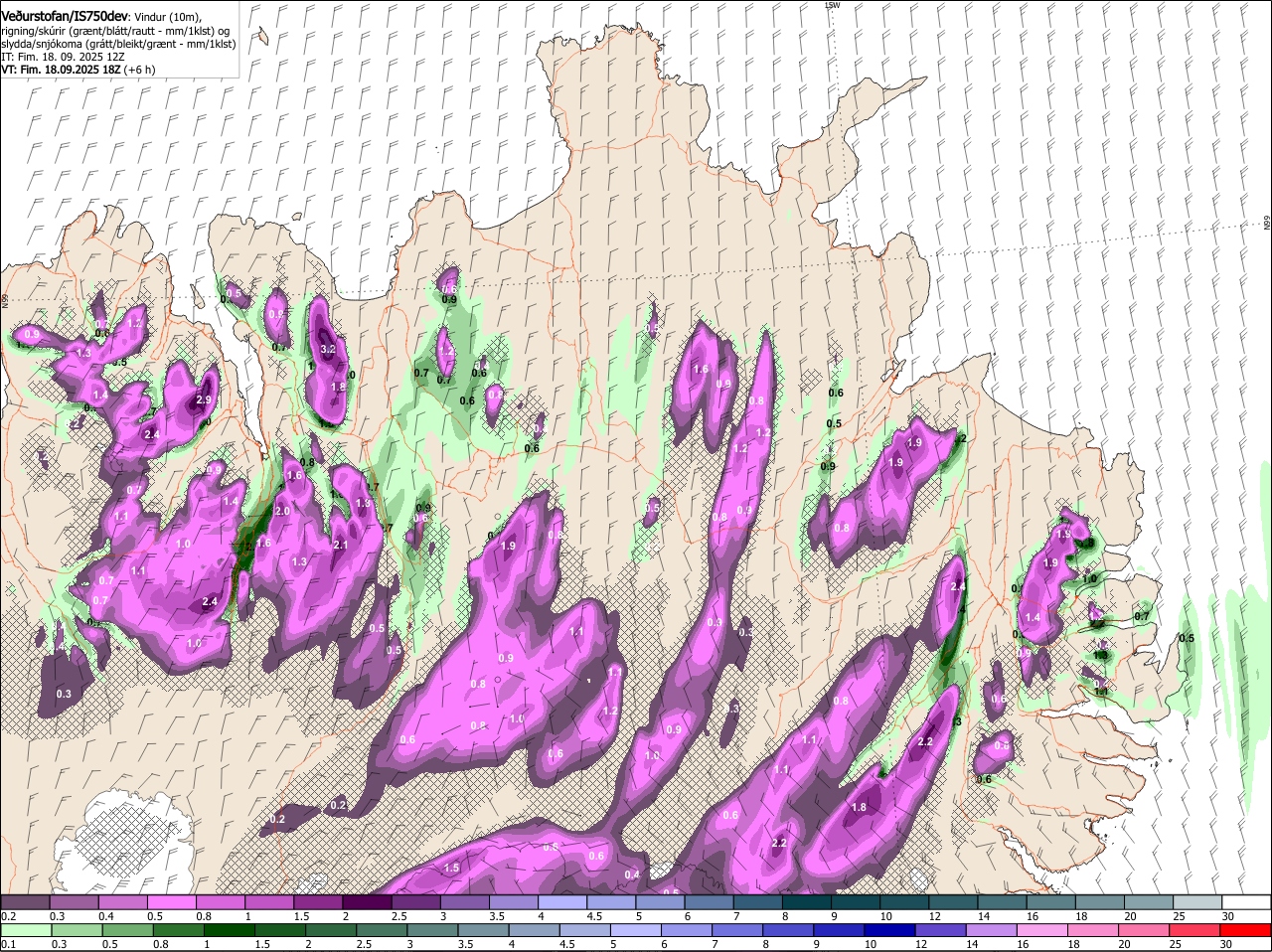Viewport: 1272px width, 952px height.
Task: Click the precipitation value '1.5' near the bottom edge
Action: [452, 869]
